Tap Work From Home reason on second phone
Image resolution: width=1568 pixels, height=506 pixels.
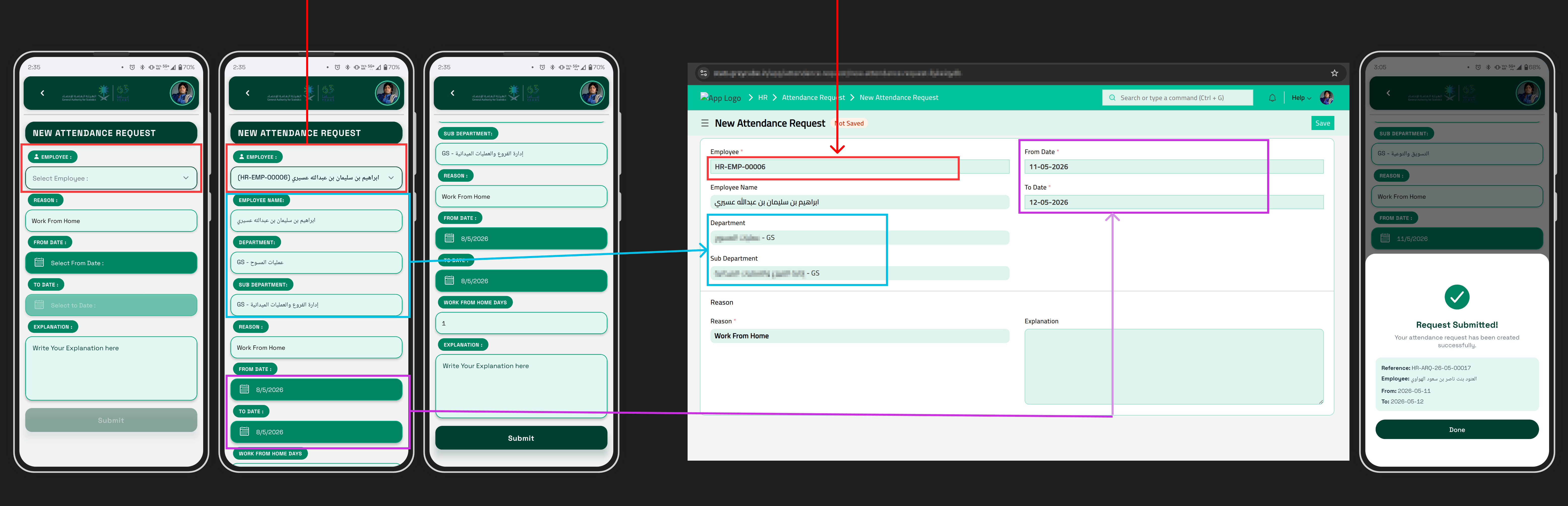(316, 348)
